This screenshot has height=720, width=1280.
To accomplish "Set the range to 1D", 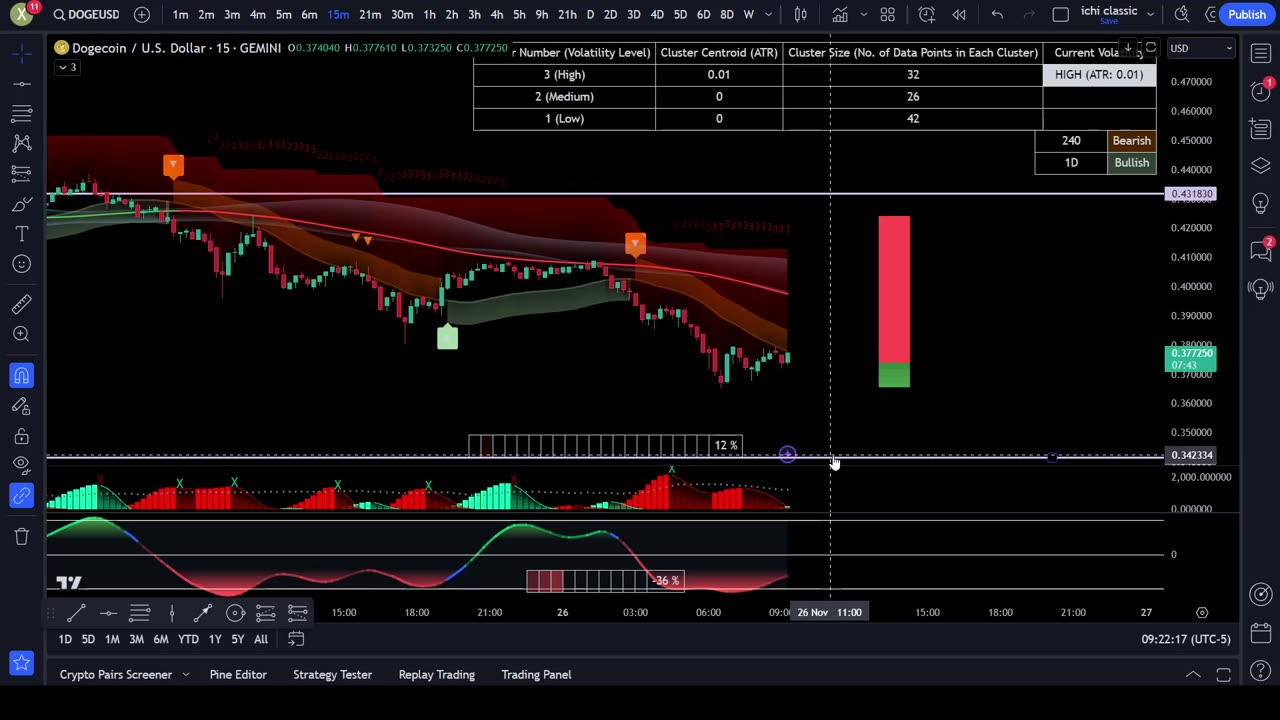I will pyautogui.click(x=65, y=639).
